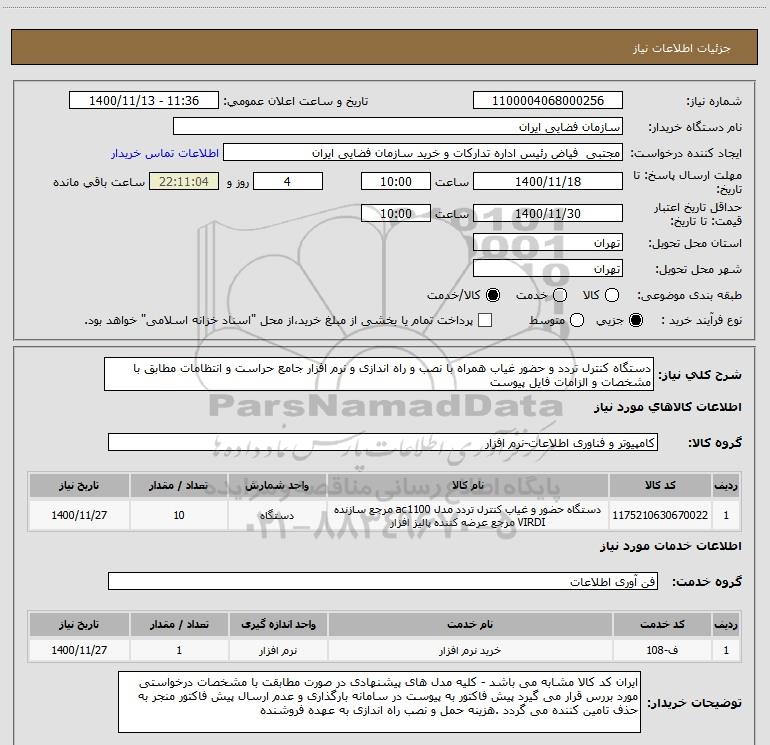Click the quantity cell 10 in goods table
Image resolution: width=770 pixels, height=745 pixels.
coord(179,515)
